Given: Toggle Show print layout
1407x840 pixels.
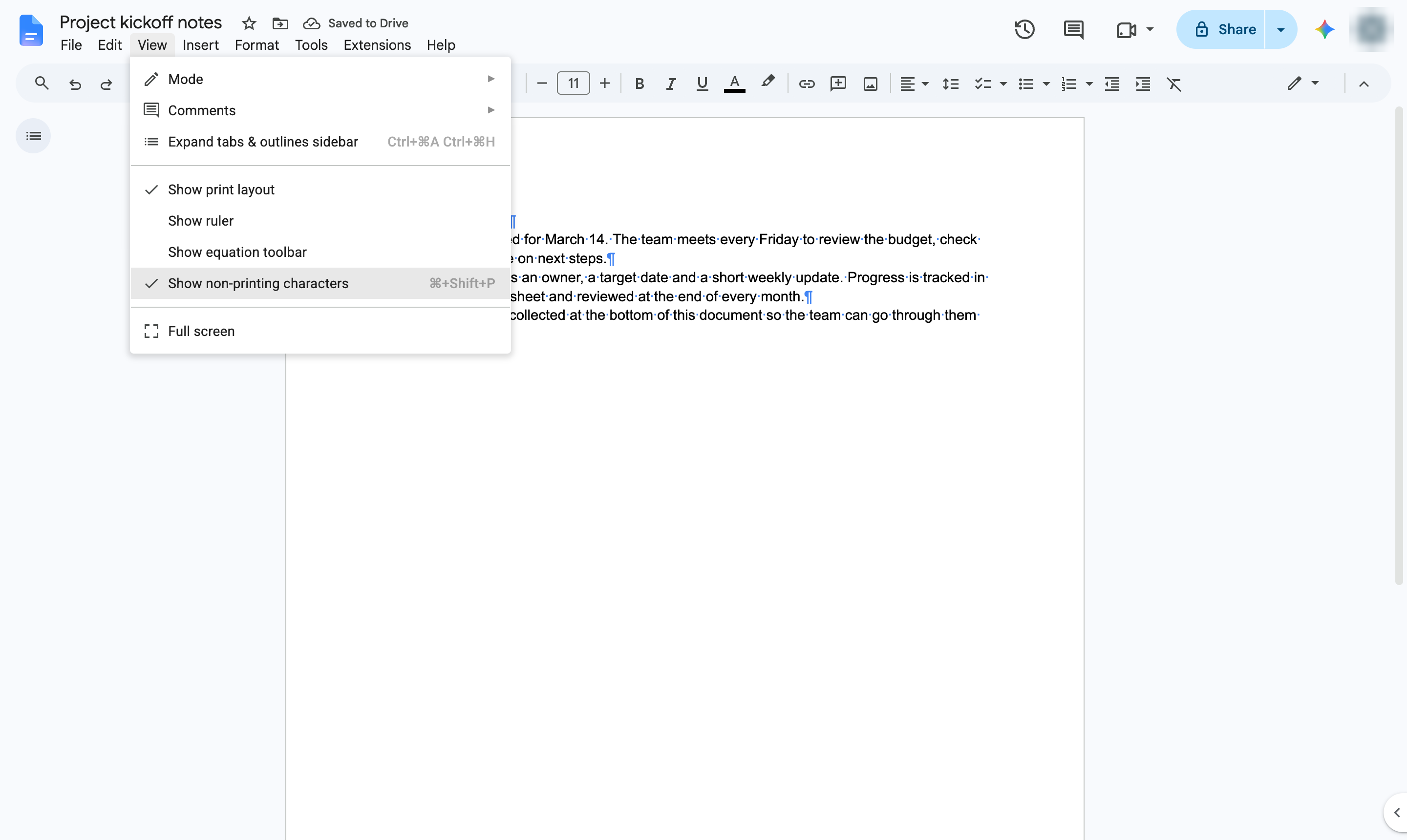Looking at the screenshot, I should pyautogui.click(x=320, y=189).
